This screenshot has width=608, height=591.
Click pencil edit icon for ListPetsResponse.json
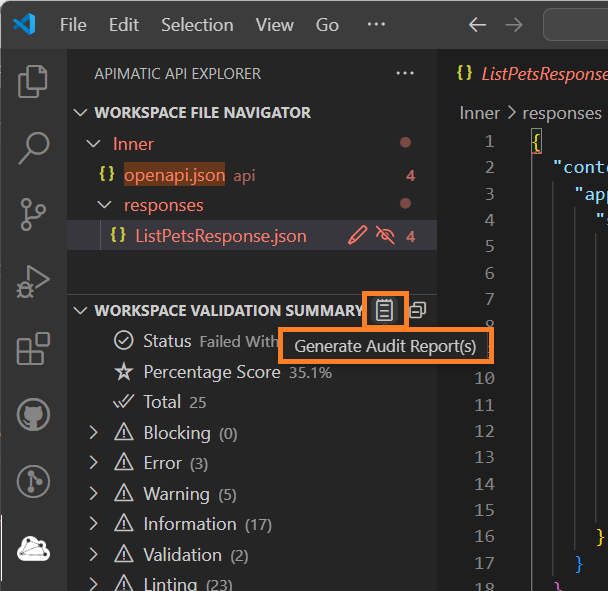pos(358,235)
